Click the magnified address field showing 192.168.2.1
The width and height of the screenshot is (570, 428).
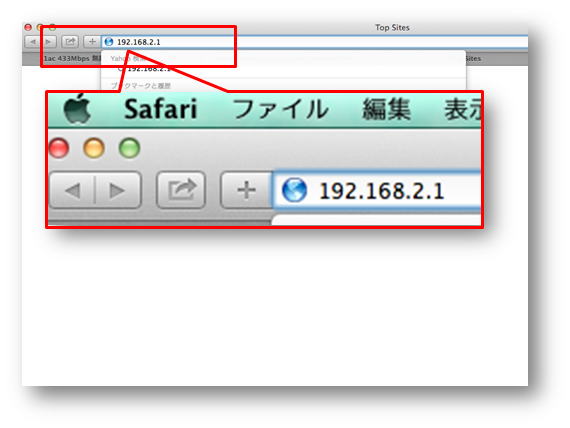point(377,191)
